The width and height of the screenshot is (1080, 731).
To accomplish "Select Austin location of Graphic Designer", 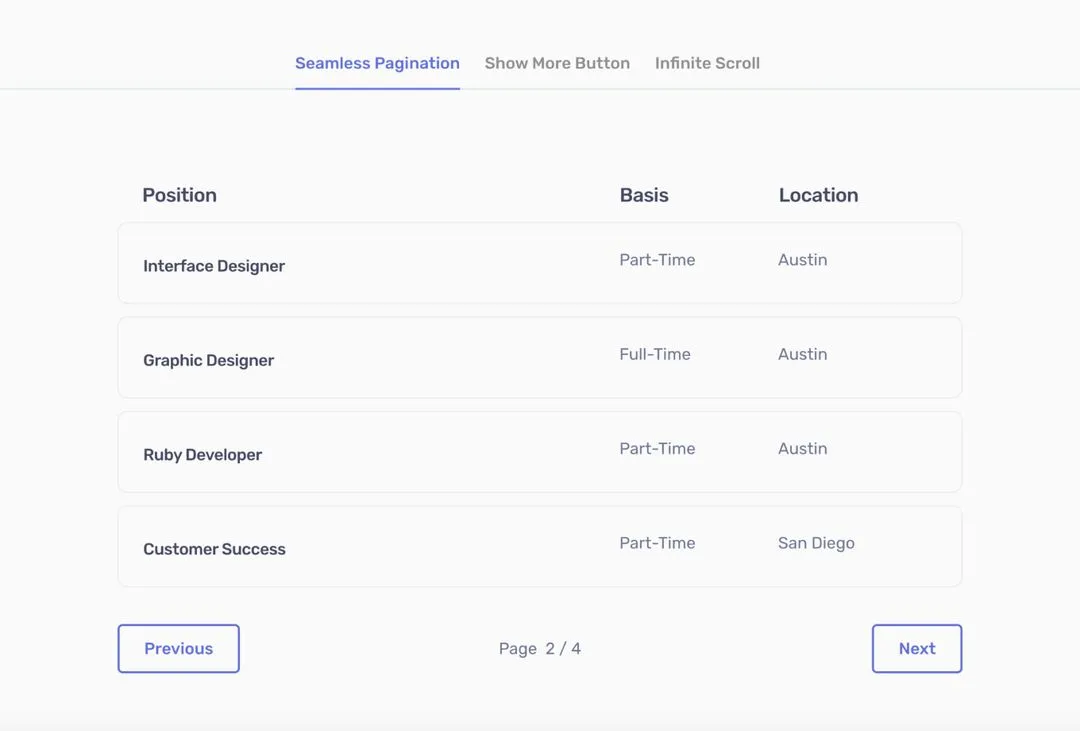I will pos(802,353).
